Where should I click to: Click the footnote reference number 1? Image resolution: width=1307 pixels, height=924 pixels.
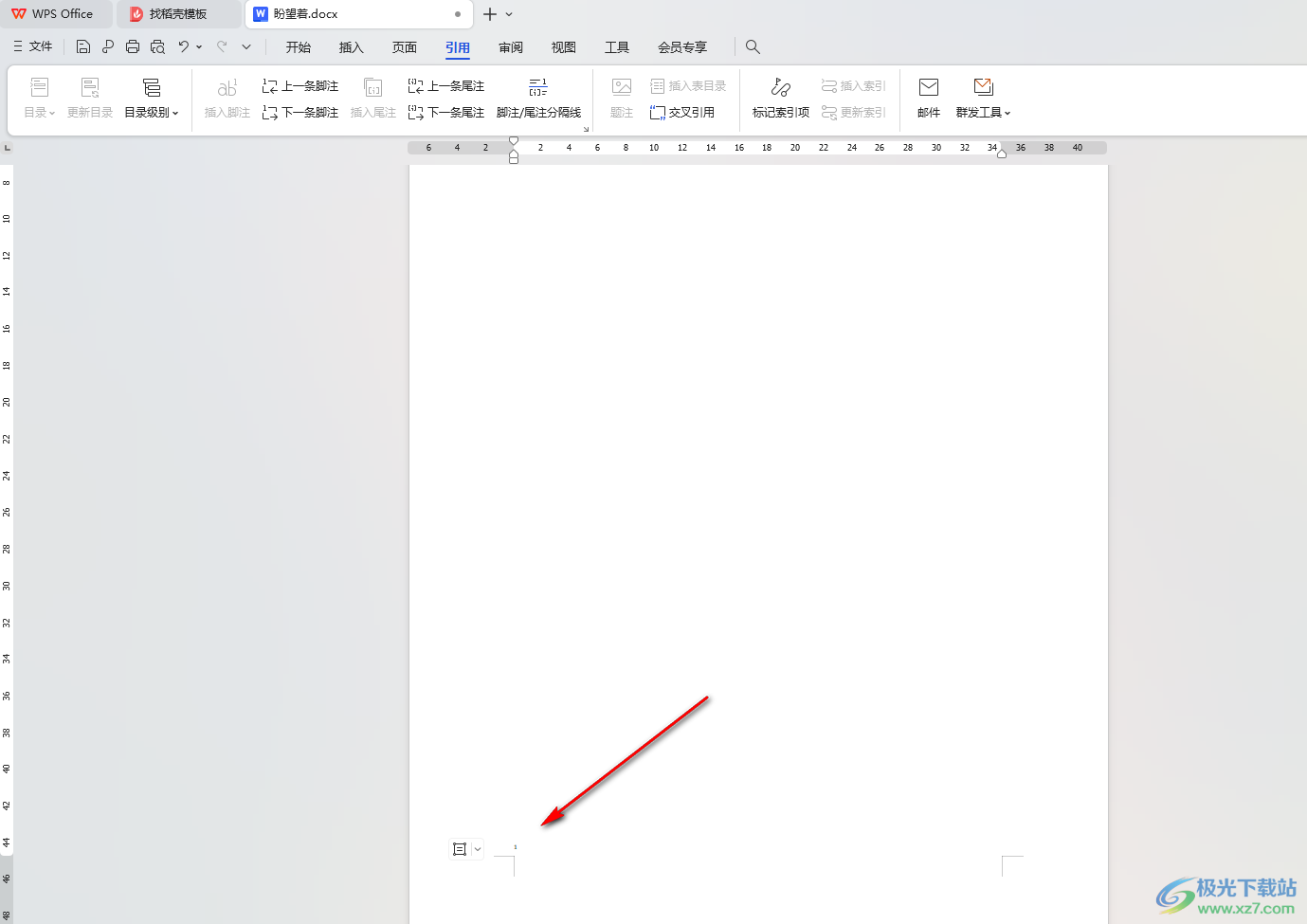[x=516, y=847]
